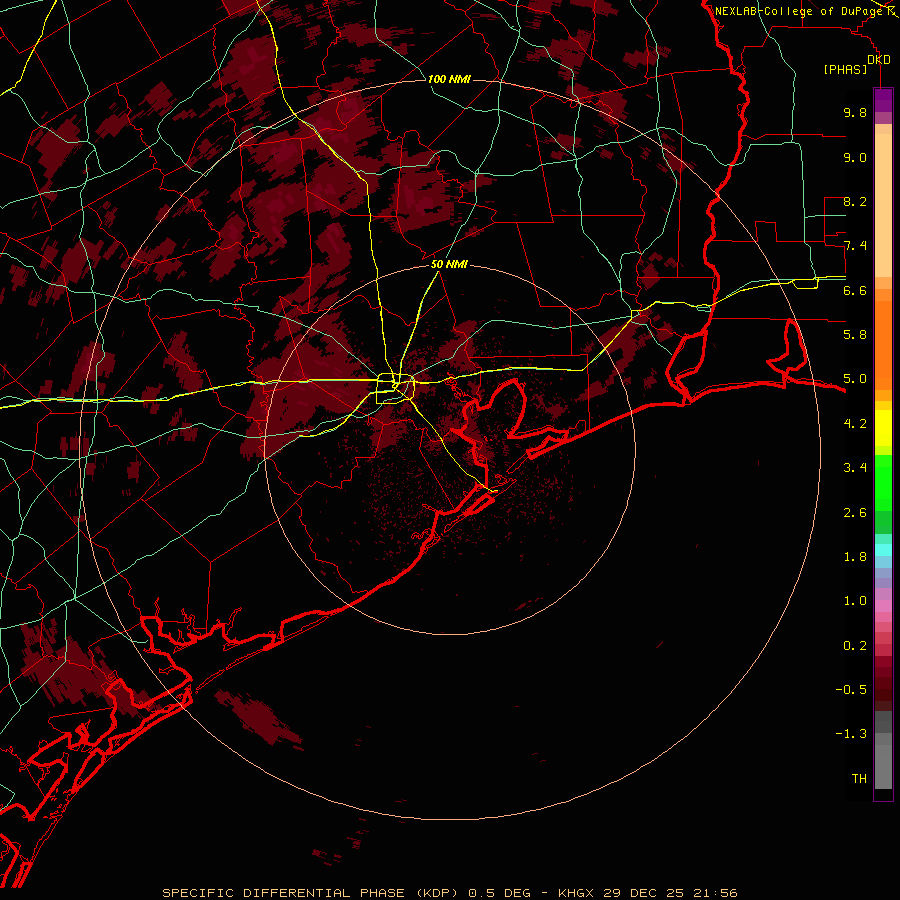Click the 7.4 legend value
Viewport: 900px width, 900px height.
pyautogui.click(x=855, y=246)
